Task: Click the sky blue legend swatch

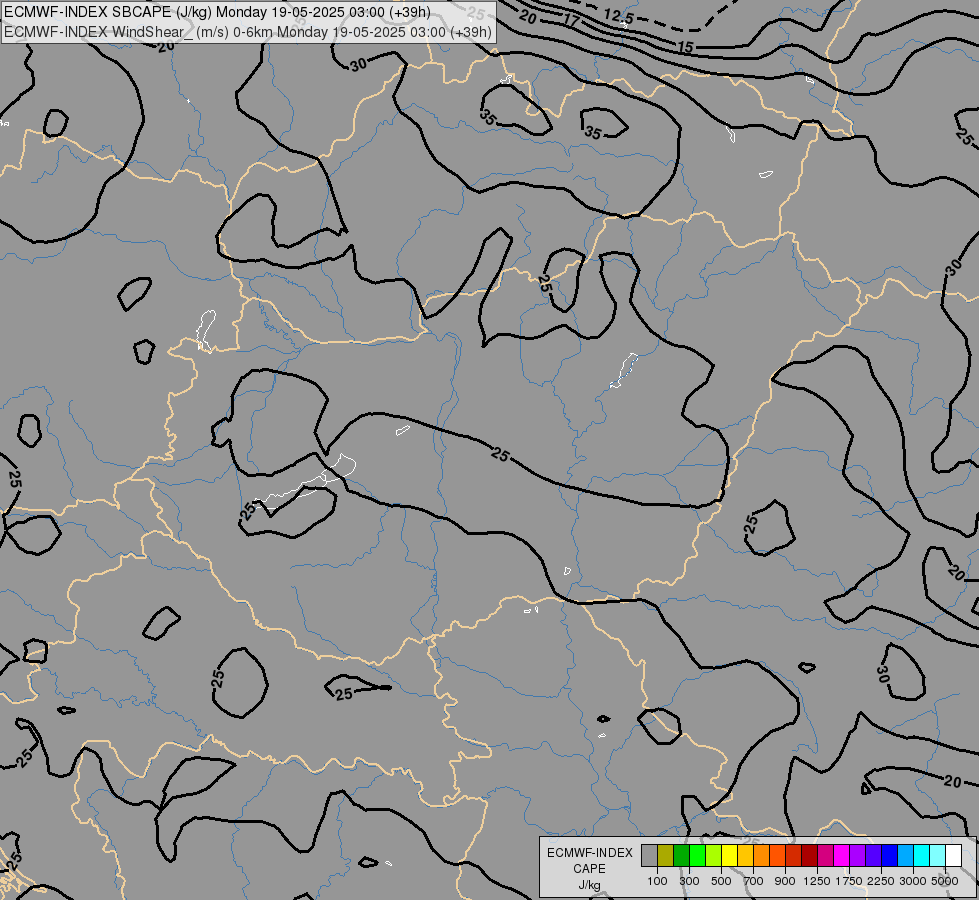Action: [x=905, y=856]
